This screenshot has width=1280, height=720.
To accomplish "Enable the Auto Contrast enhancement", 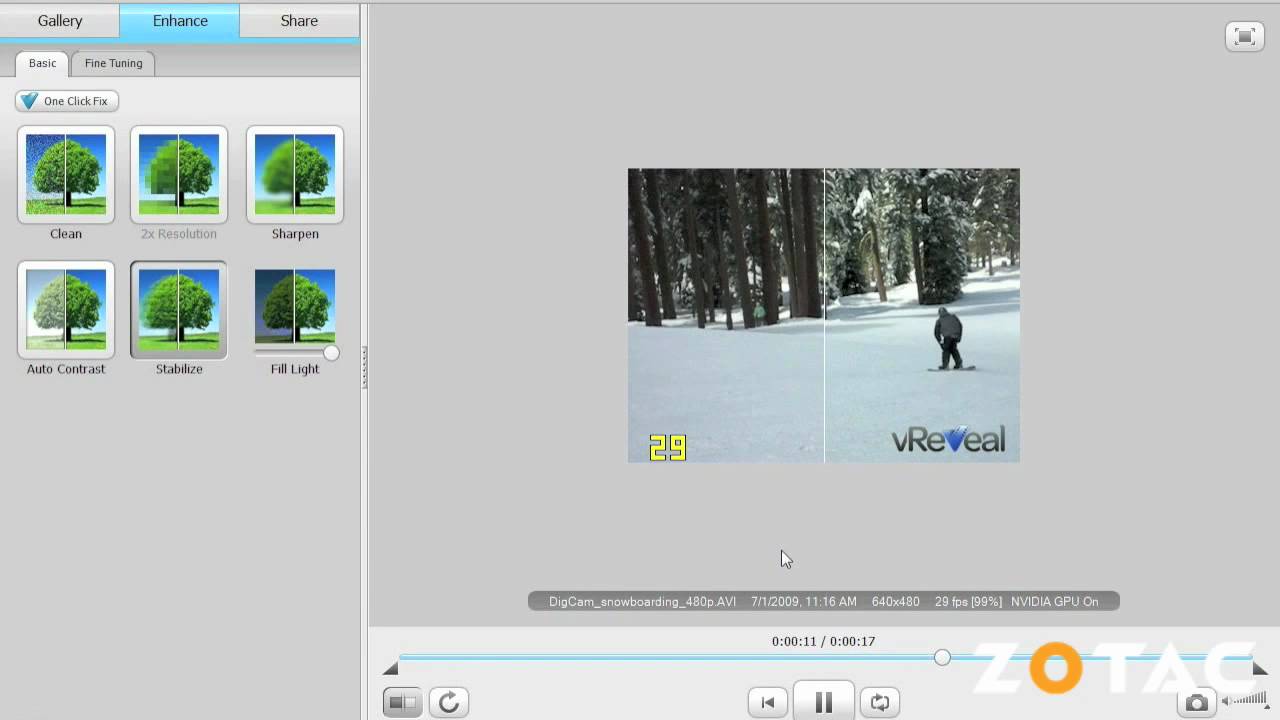I will pos(66,310).
